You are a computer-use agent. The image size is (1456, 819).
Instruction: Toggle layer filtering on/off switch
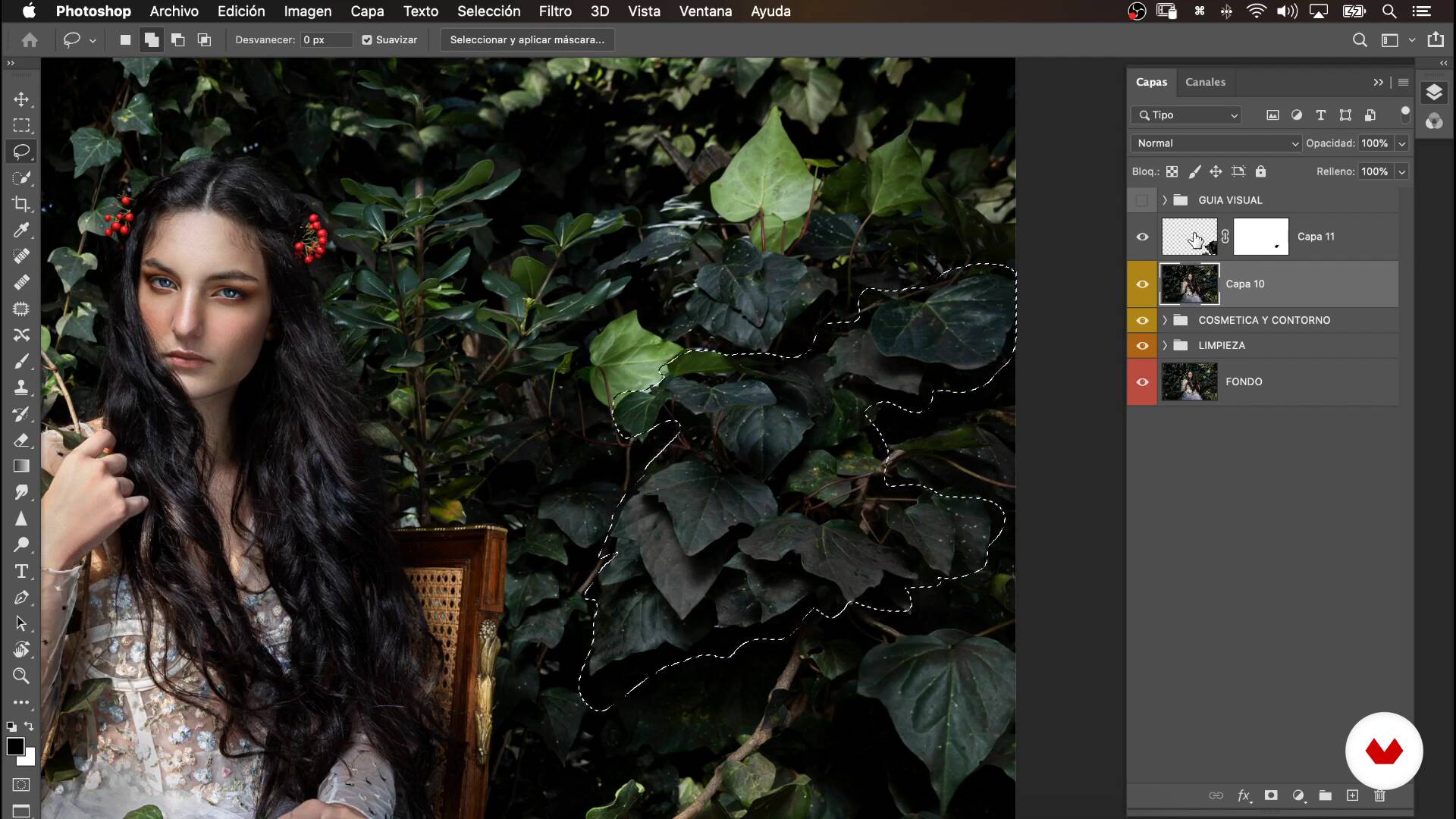click(1405, 115)
